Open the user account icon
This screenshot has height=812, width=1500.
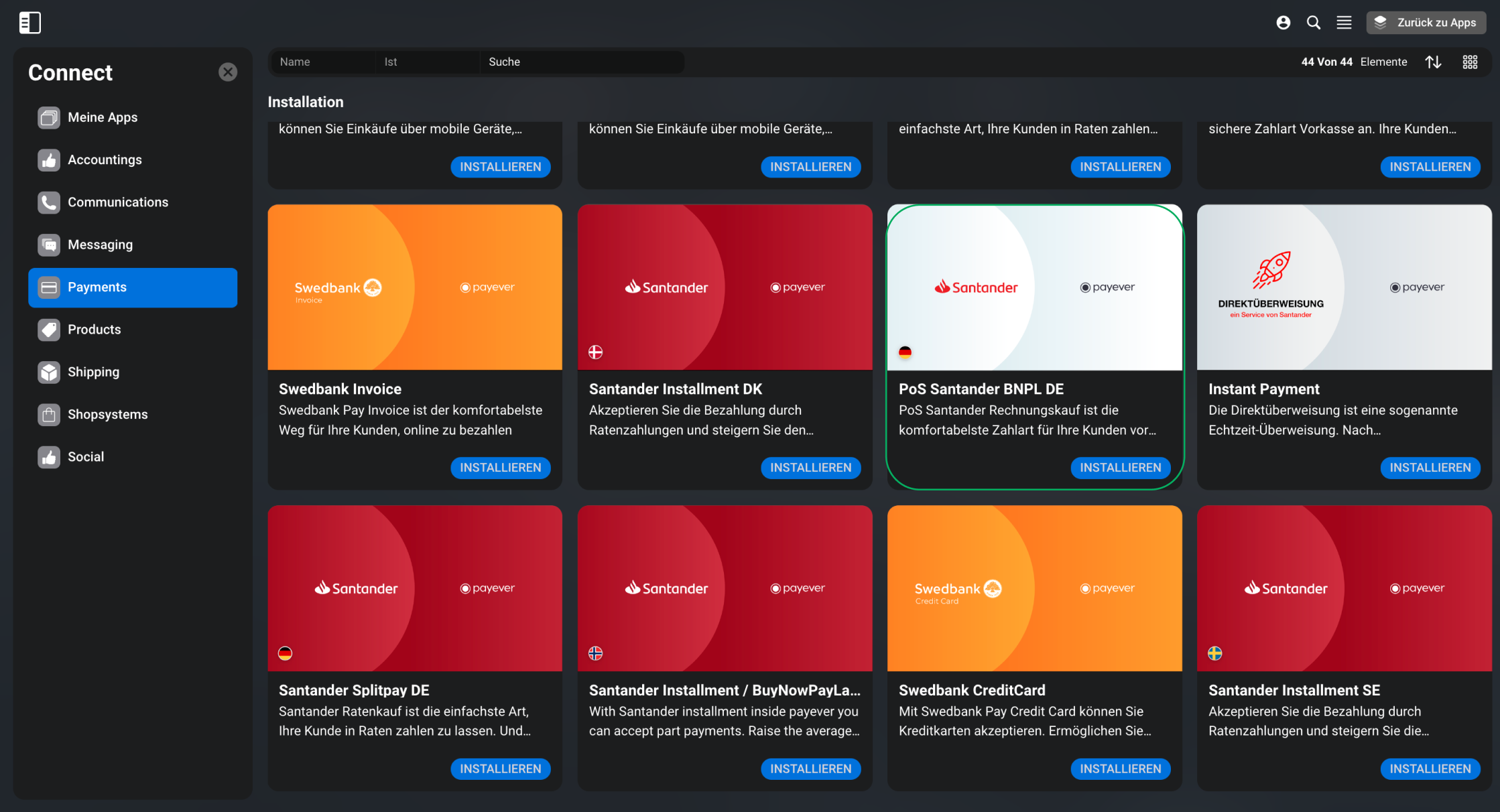(1283, 23)
